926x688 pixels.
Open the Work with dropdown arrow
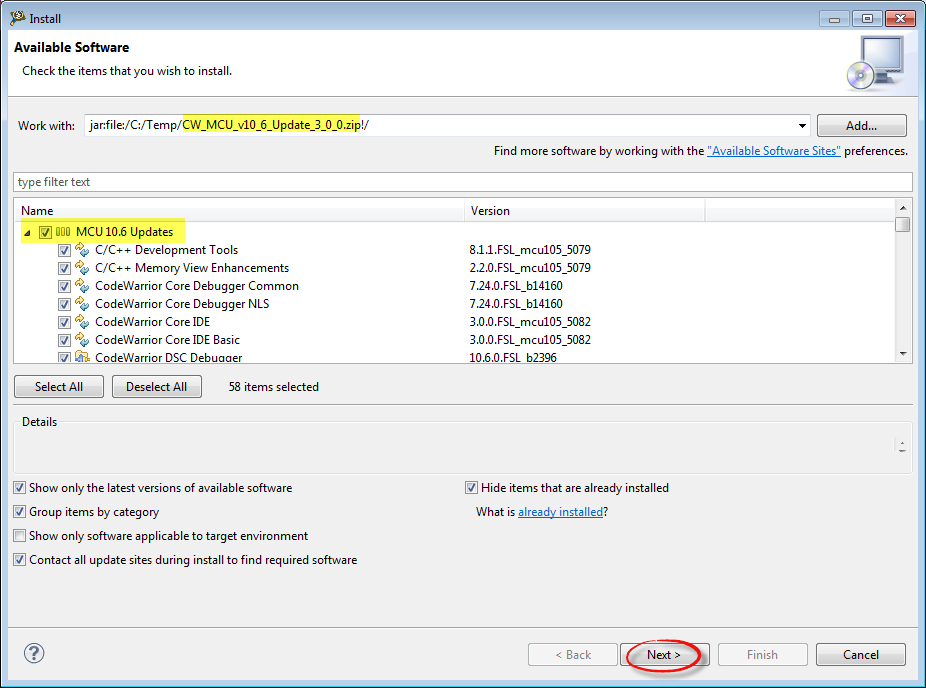point(802,125)
